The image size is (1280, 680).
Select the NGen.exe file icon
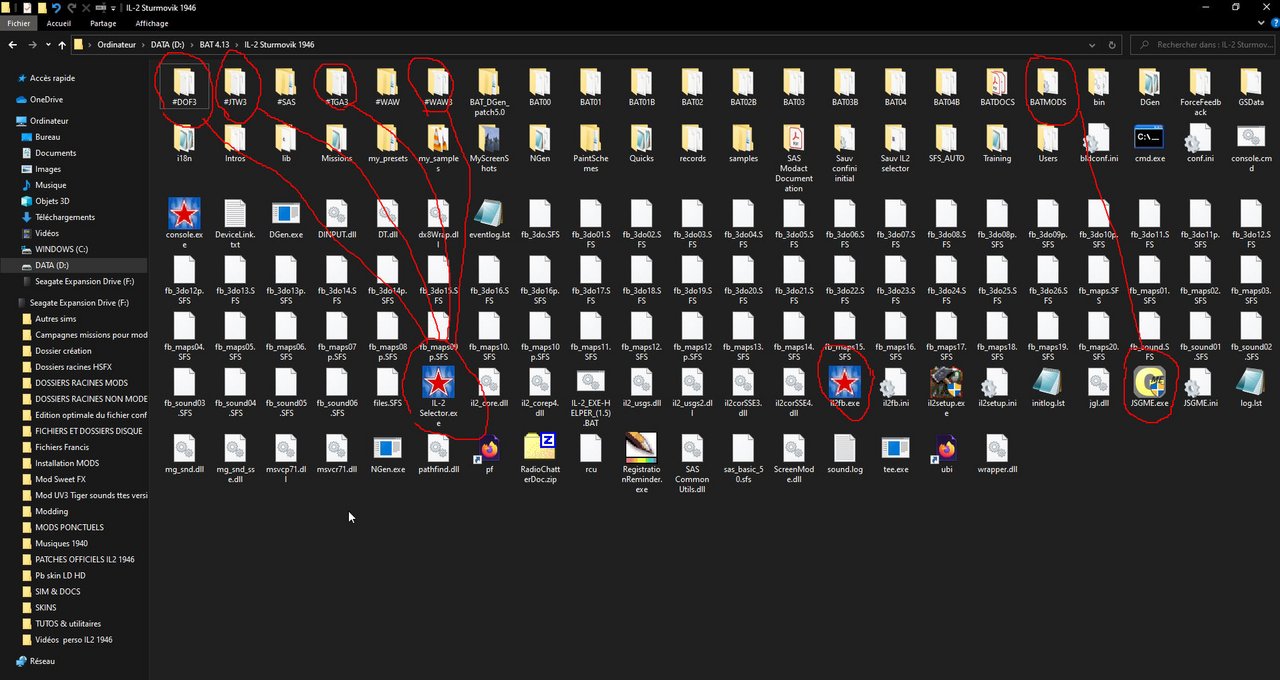387,448
